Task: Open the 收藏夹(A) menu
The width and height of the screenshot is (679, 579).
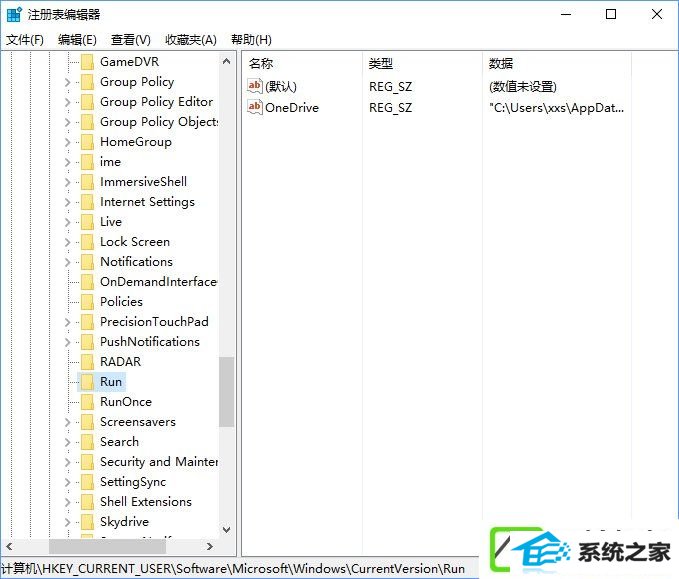Action: 191,40
